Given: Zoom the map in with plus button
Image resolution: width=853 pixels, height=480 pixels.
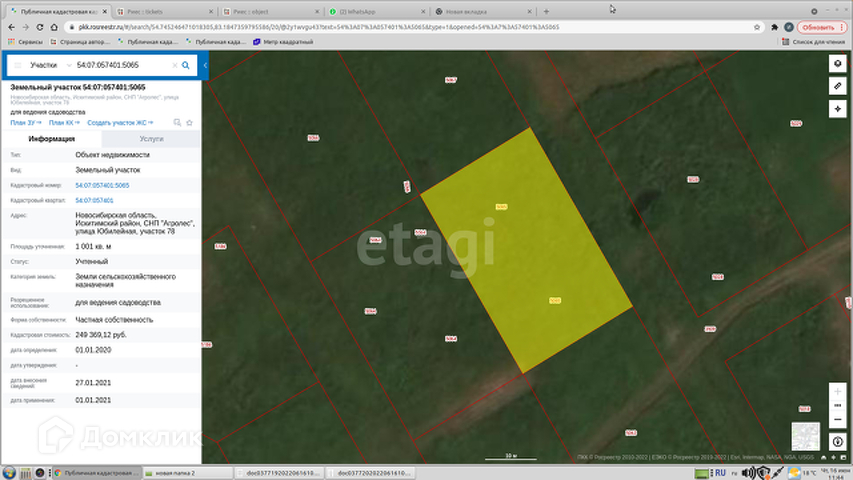Looking at the screenshot, I should (837, 392).
